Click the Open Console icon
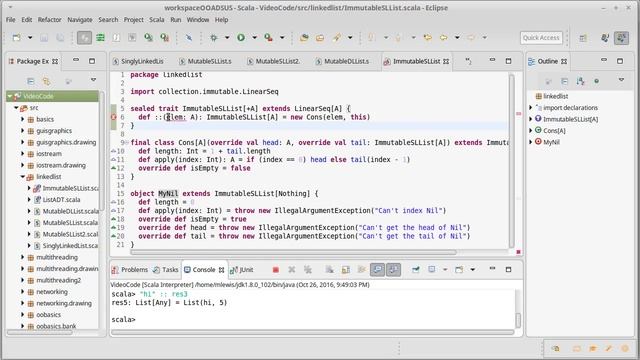The height and width of the screenshot is (360, 640). (459, 269)
